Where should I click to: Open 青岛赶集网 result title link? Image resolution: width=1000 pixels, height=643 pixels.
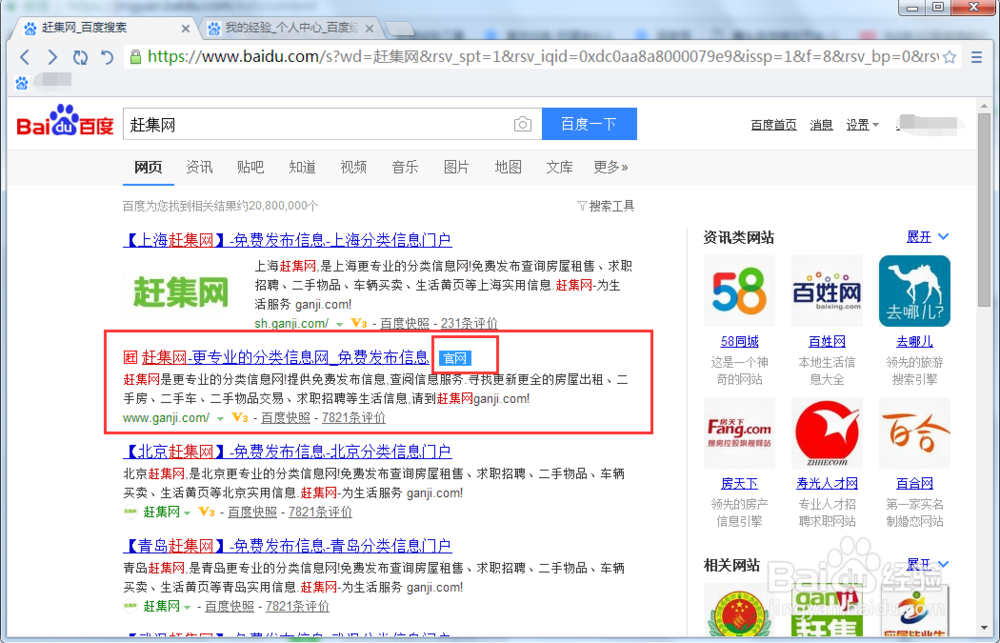pos(287,546)
